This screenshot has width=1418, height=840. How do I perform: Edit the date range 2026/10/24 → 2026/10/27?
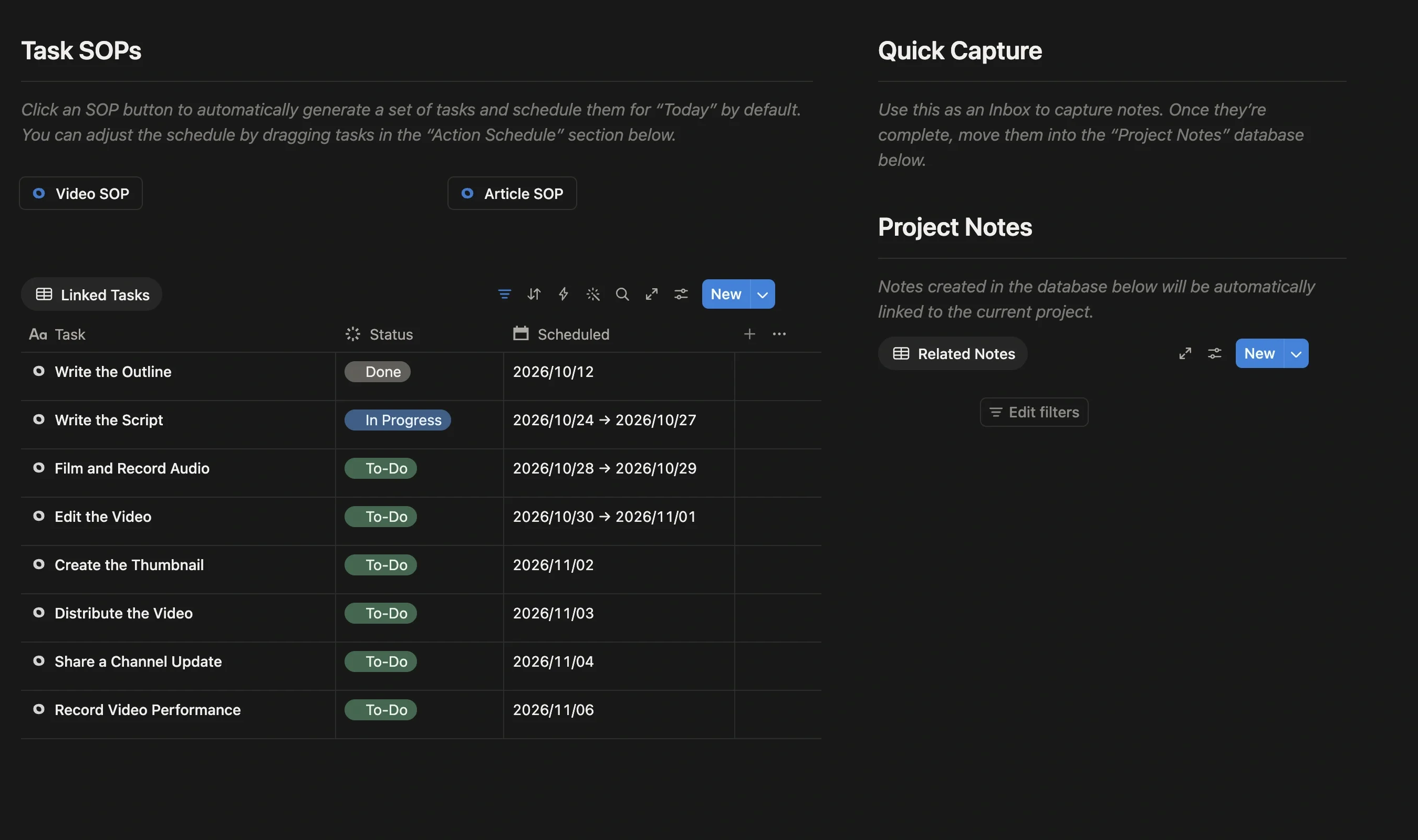coord(604,420)
